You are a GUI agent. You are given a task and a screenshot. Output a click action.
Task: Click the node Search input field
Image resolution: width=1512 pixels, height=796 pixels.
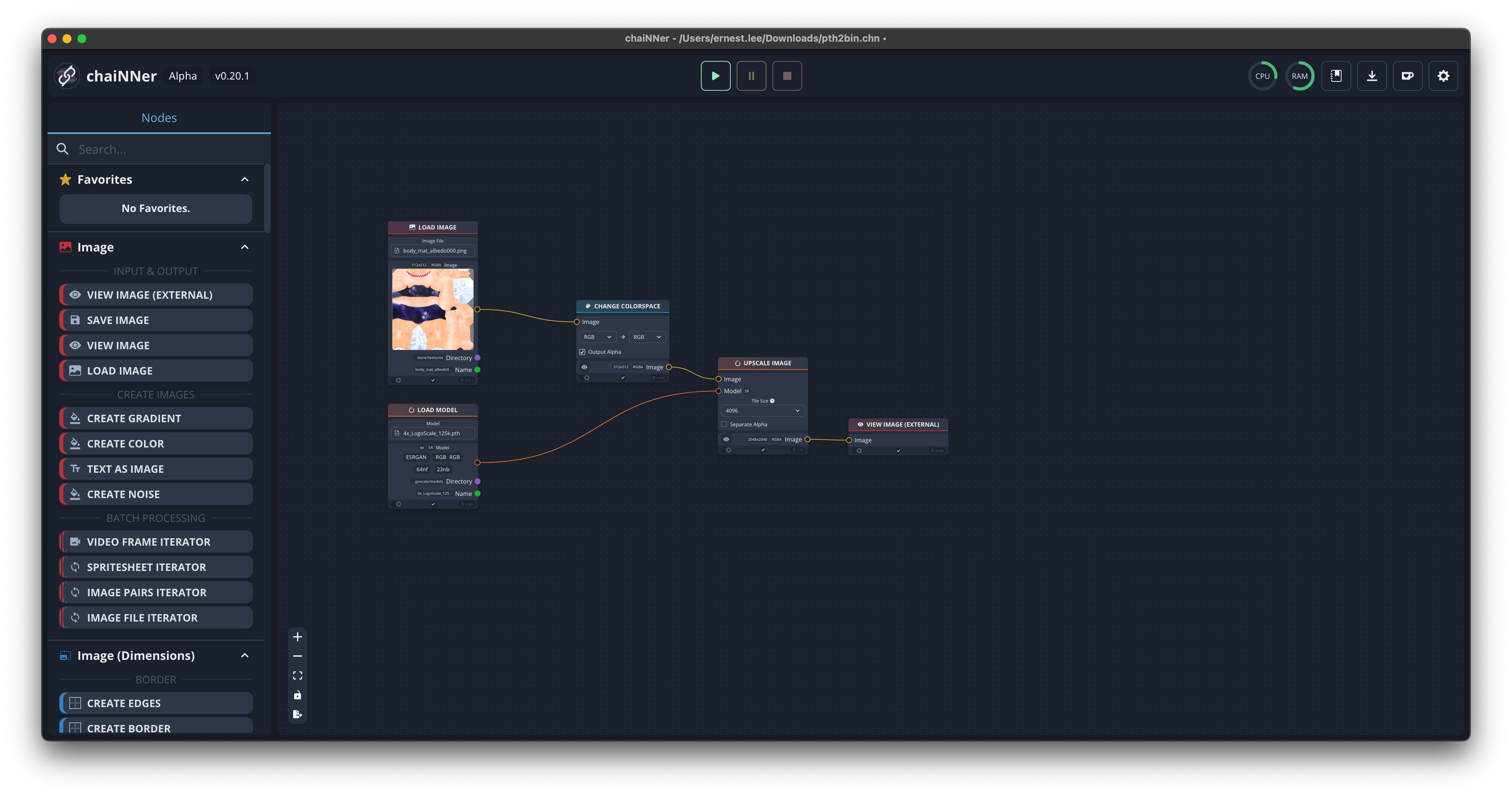tap(167, 150)
